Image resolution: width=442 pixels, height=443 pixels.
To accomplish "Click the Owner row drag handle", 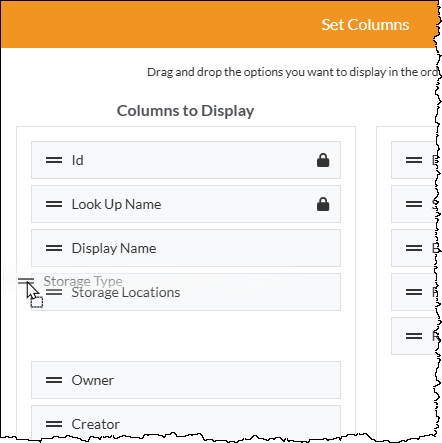I will click(54, 380).
